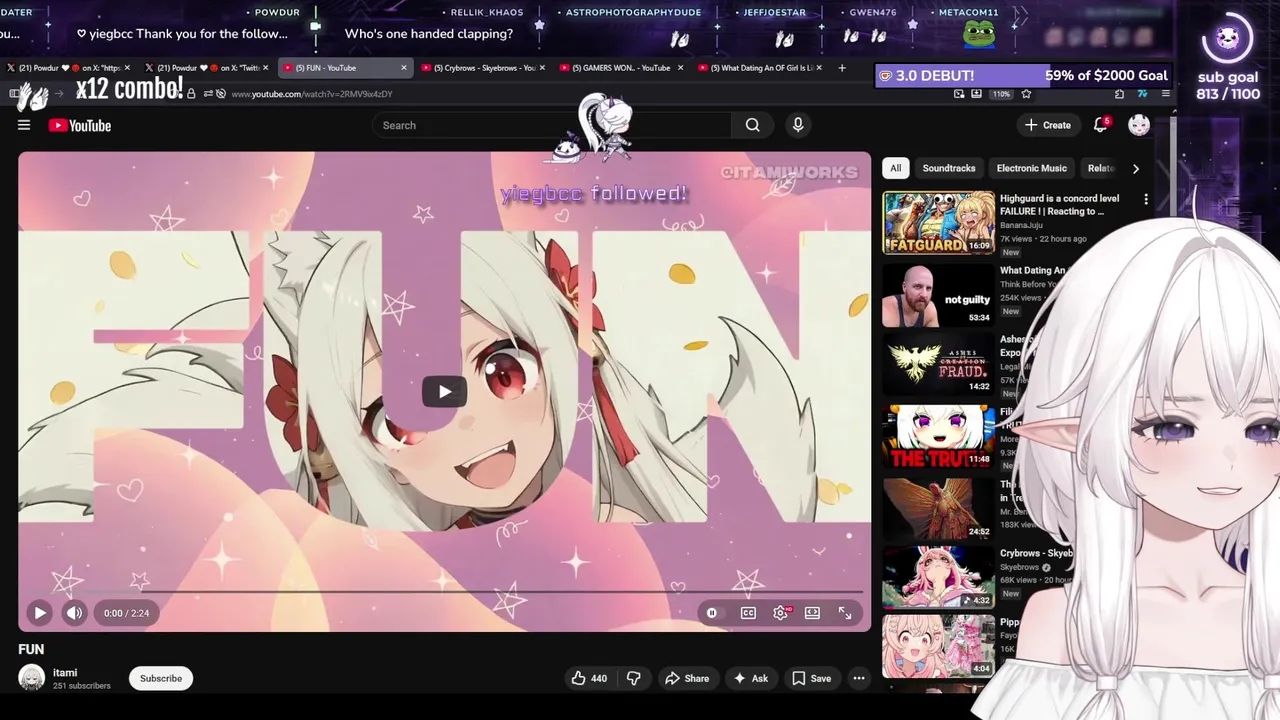The width and height of the screenshot is (1280, 720).
Task: Play the video using the center play button
Action: click(x=444, y=391)
